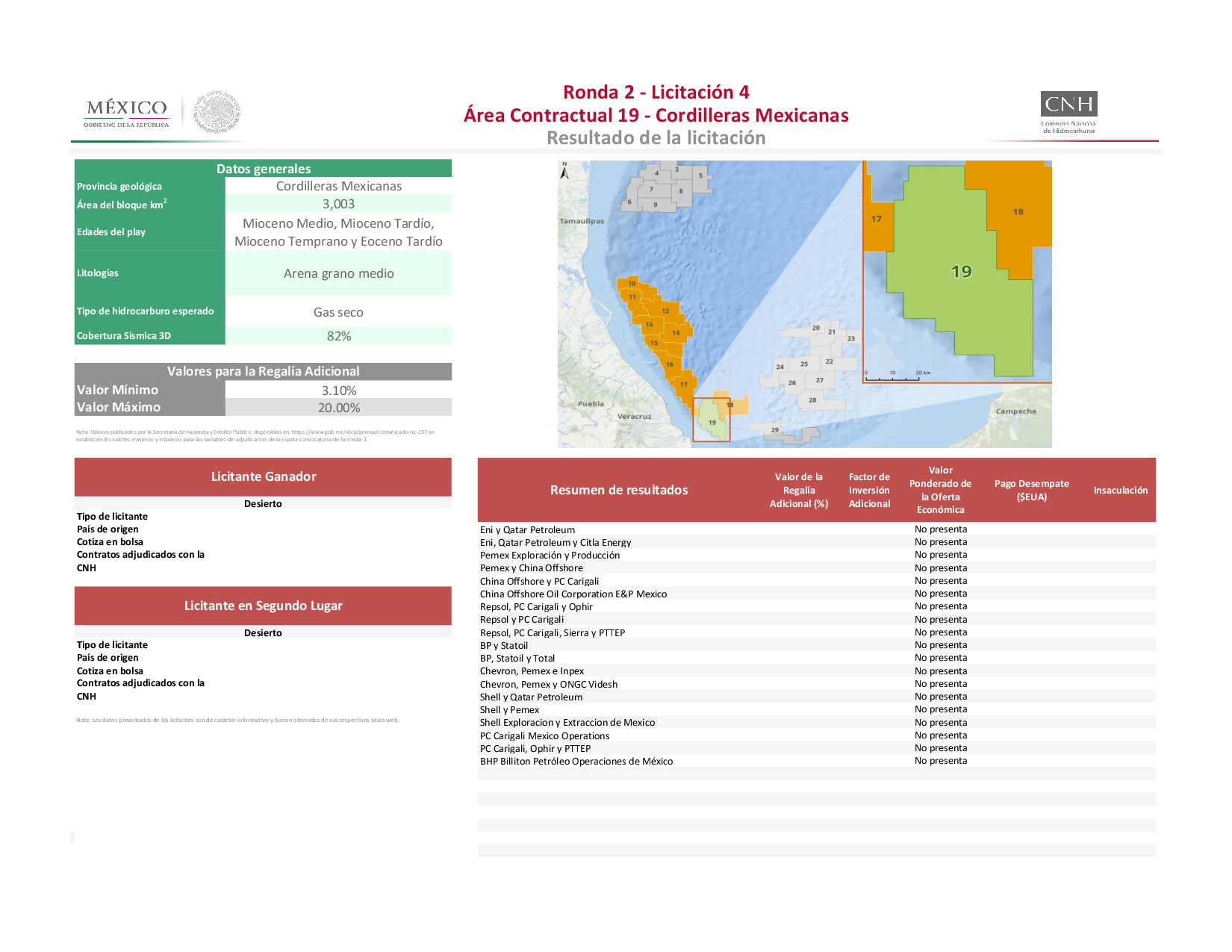Click the México Gobierno de la República logo
Screen dimensions: 1232x952
tap(127, 113)
